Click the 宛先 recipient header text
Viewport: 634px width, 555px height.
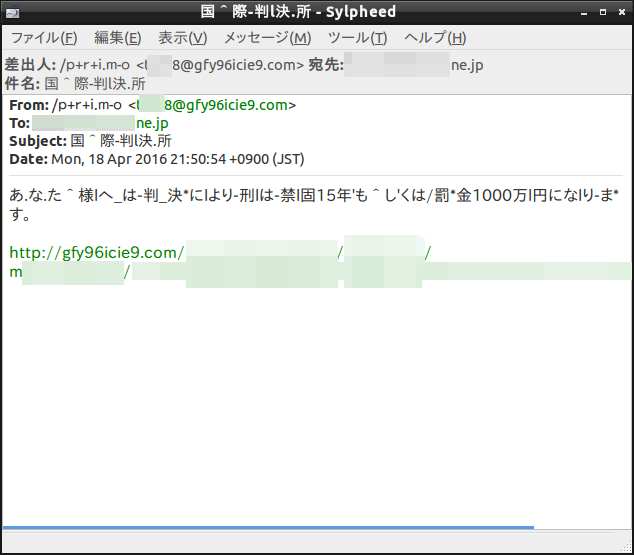396,65
